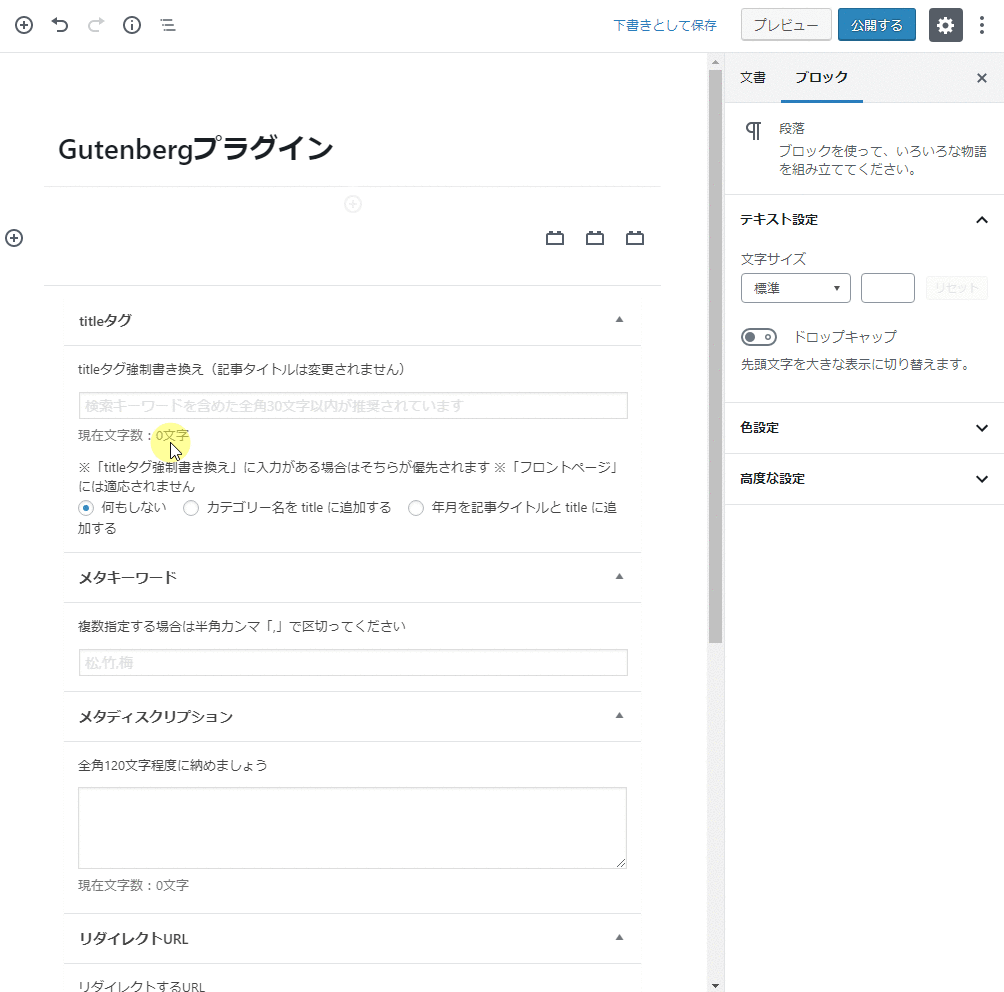Viewport: 1004px width, 992px height.
Task: Click the 公開する publish button
Action: coord(877,25)
